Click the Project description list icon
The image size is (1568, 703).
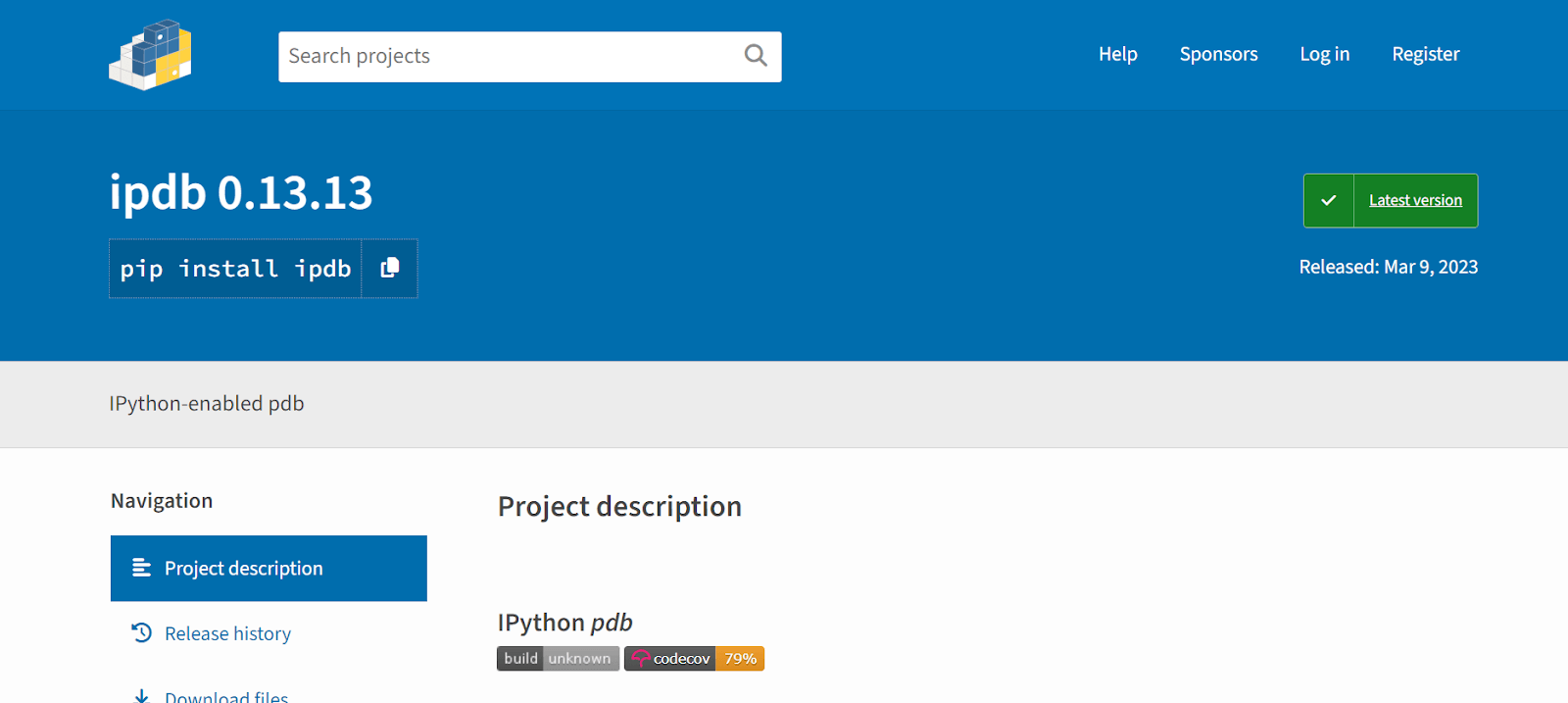pyautogui.click(x=141, y=568)
